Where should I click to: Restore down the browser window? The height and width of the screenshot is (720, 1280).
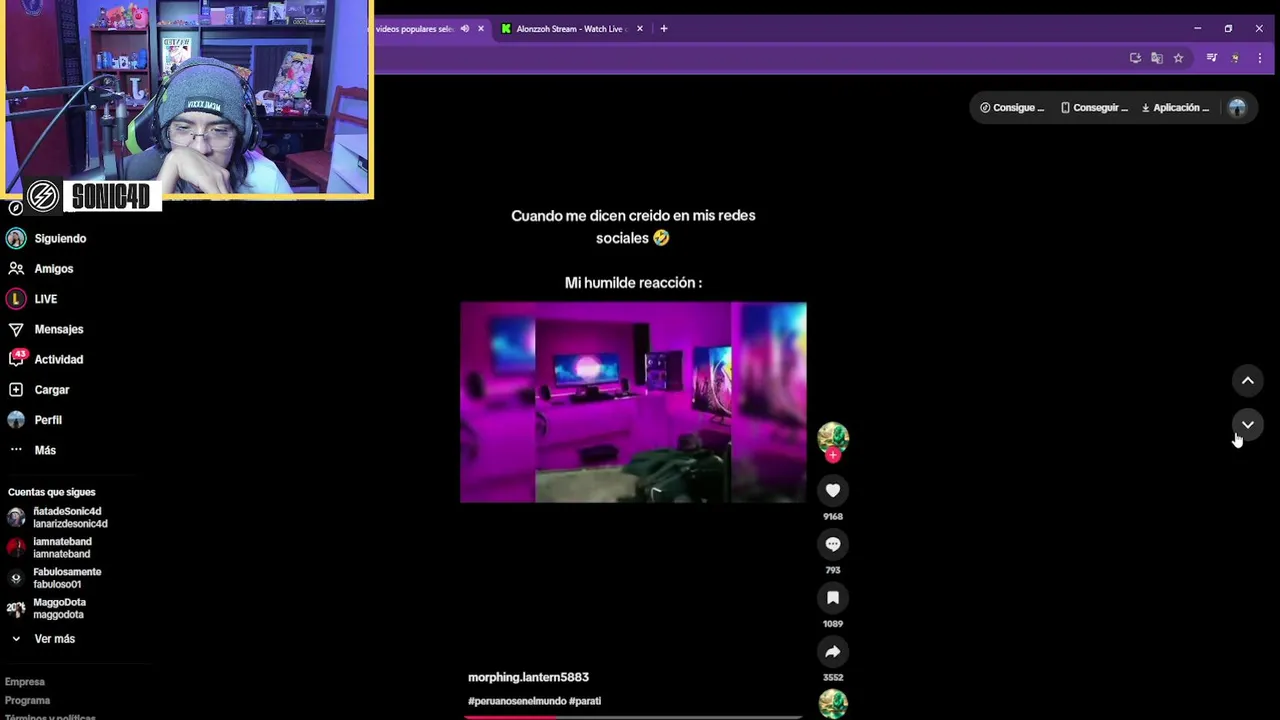tap(1228, 29)
